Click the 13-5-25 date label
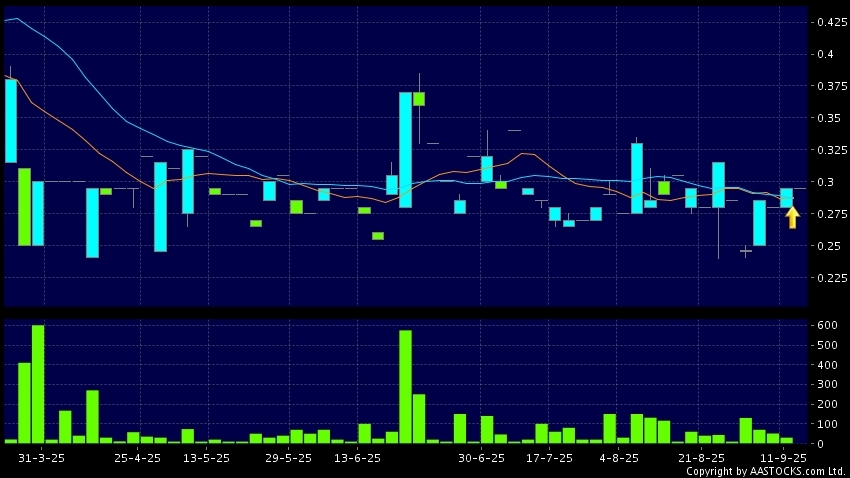 coord(206,458)
